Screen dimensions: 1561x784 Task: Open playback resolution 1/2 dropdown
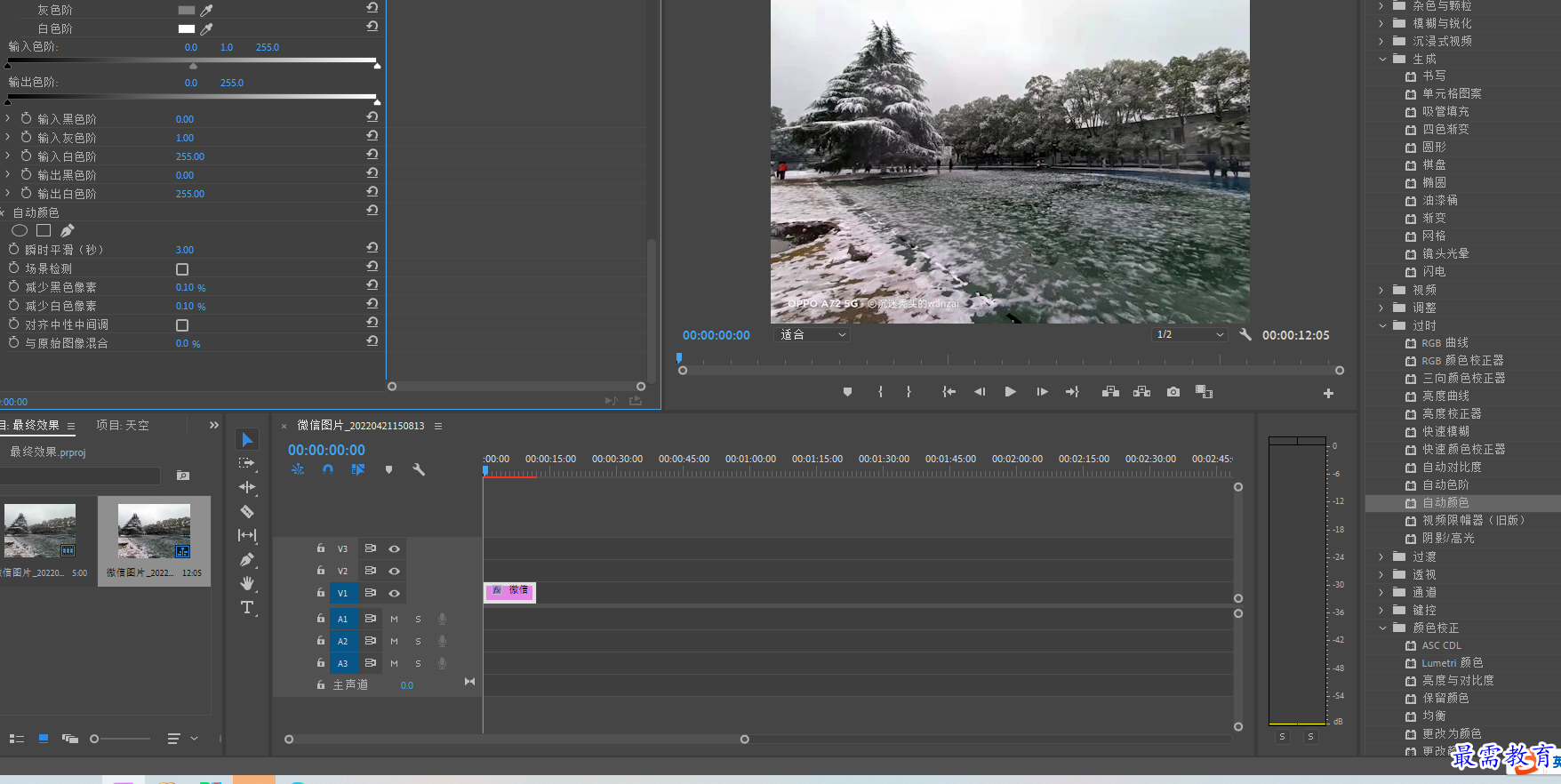(1189, 335)
